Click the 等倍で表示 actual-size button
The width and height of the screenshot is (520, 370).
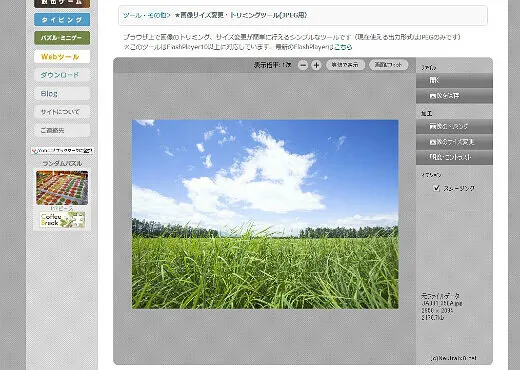(x=345, y=65)
